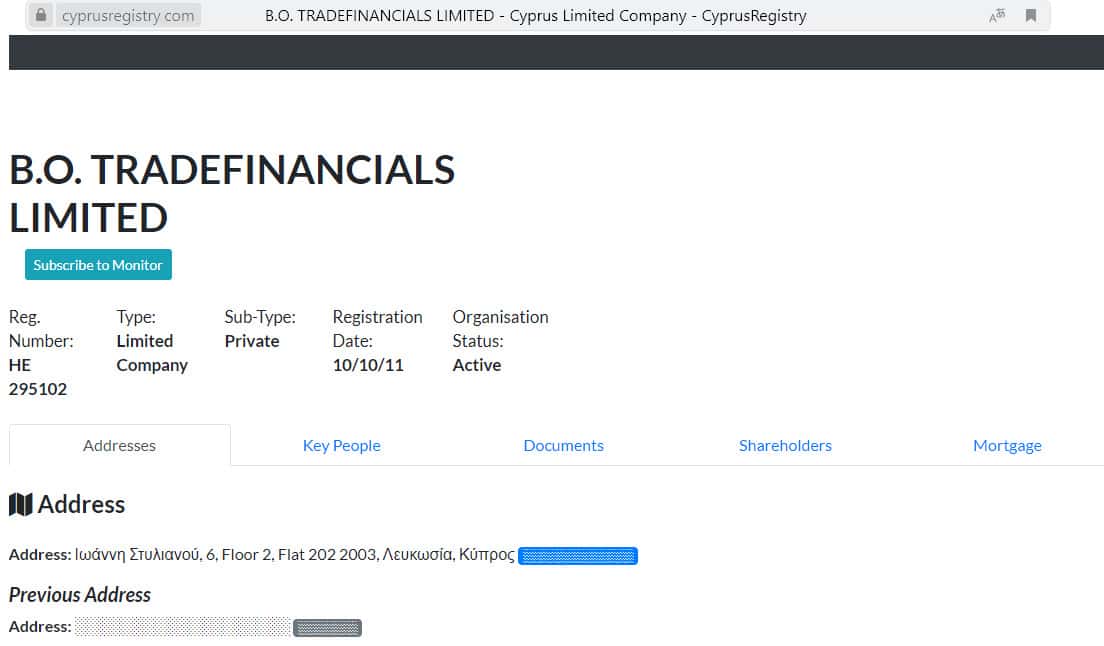Go to the Mortgage tab

tap(1007, 445)
